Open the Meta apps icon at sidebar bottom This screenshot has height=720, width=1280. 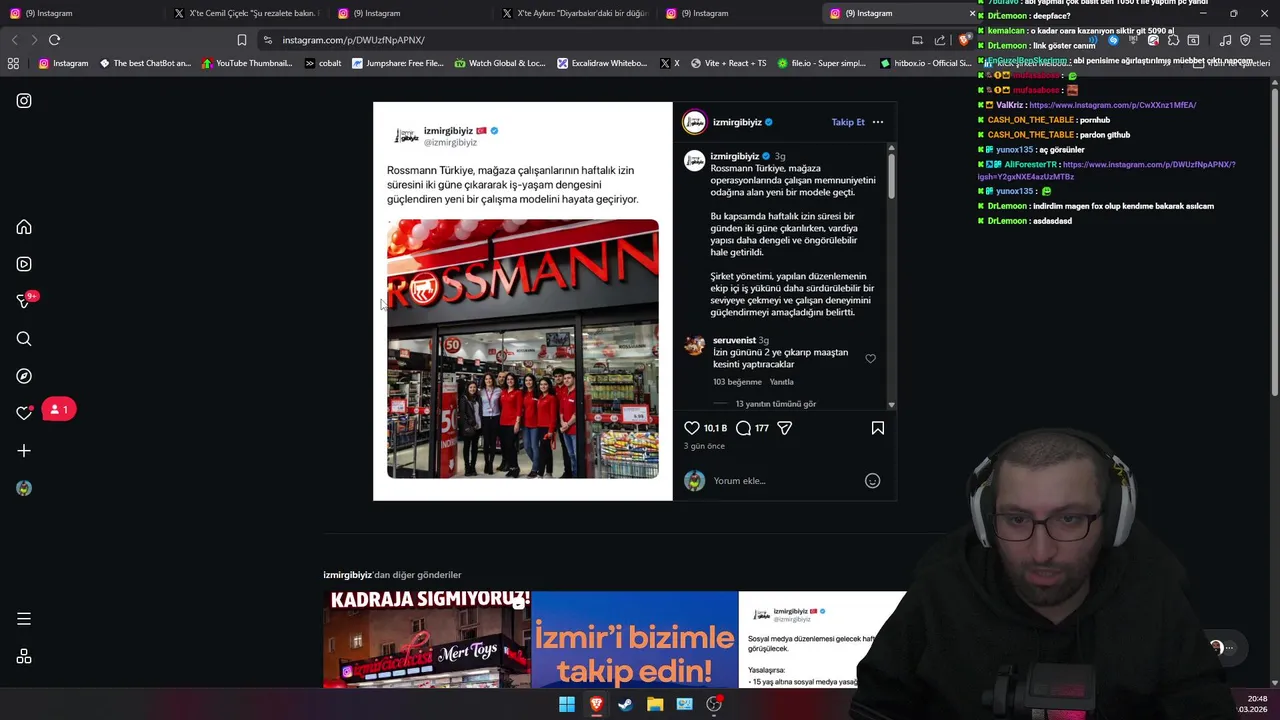click(24, 657)
